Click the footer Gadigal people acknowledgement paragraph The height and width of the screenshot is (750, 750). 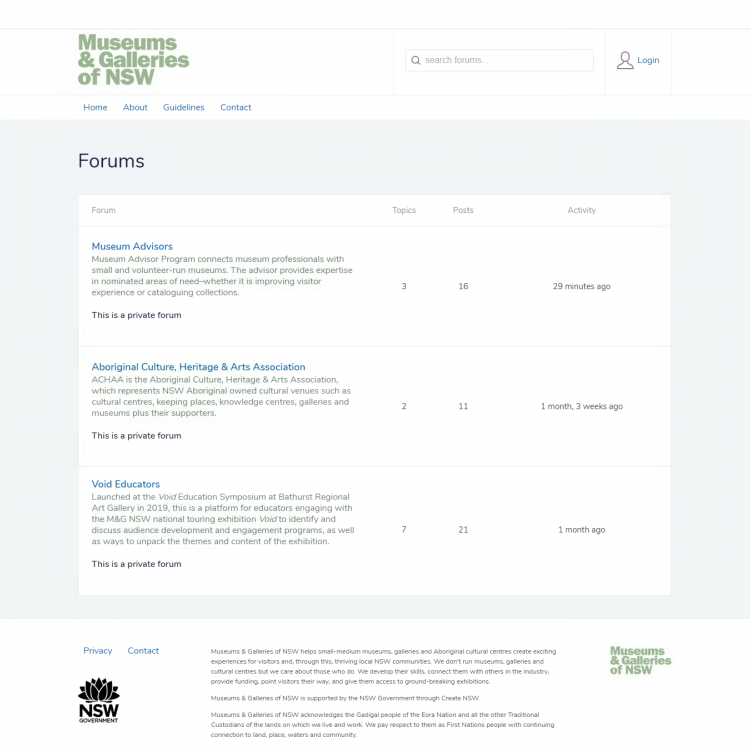point(382,725)
